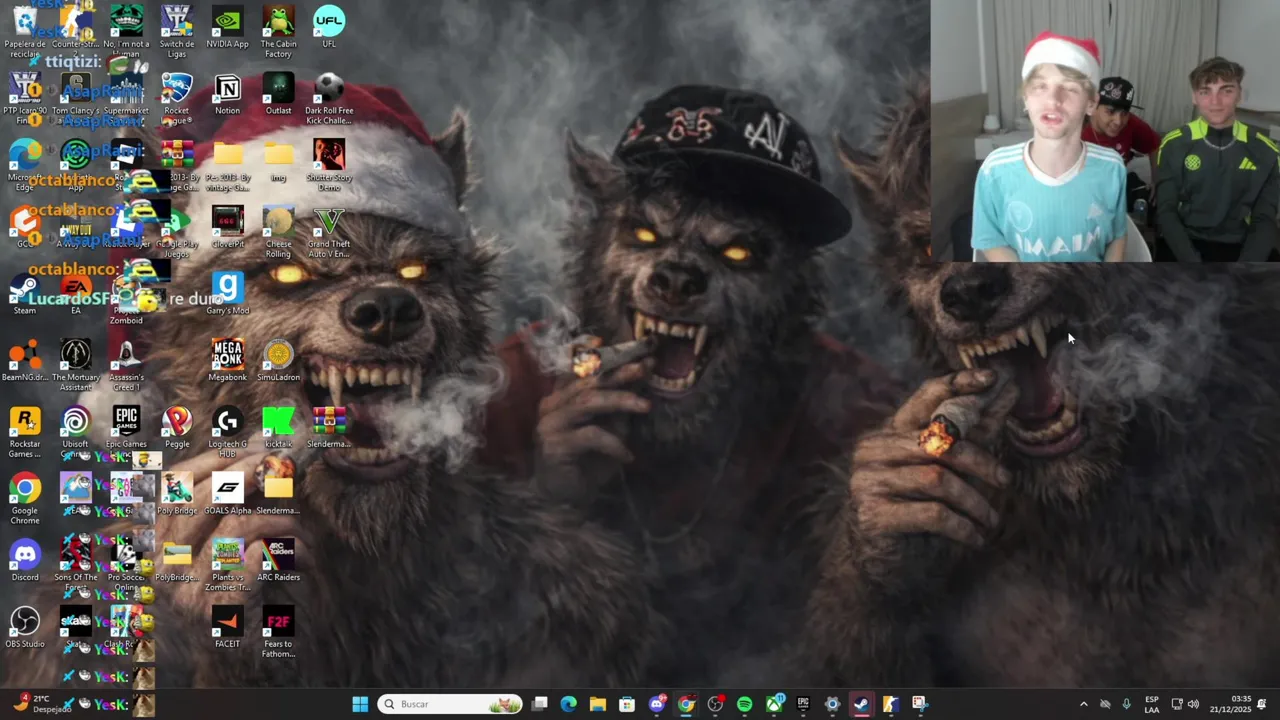The height and width of the screenshot is (720, 1280).
Task: Open the SimuLadron desktop shortcut
Action: coord(278,360)
